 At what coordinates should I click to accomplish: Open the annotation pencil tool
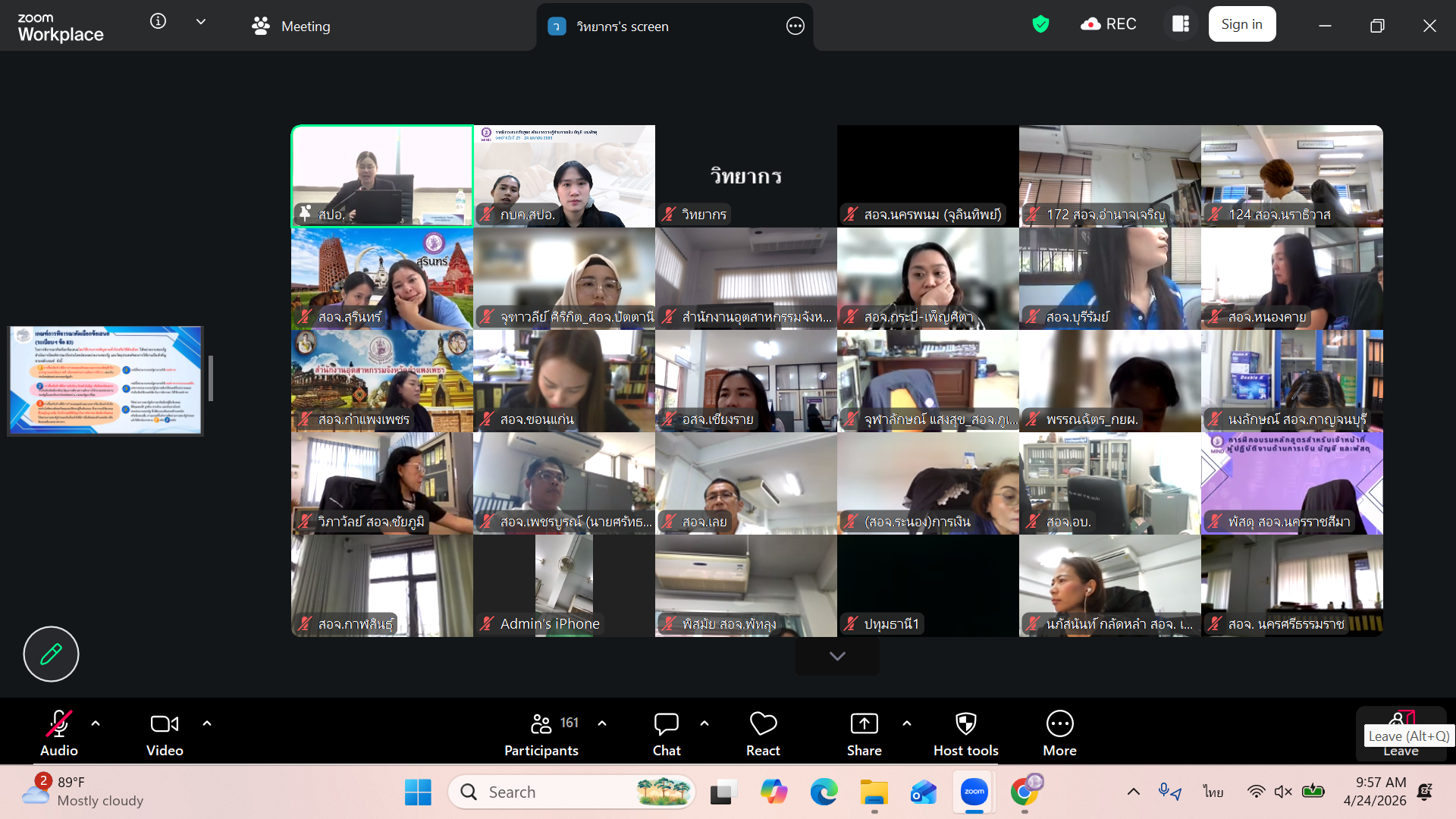click(51, 654)
